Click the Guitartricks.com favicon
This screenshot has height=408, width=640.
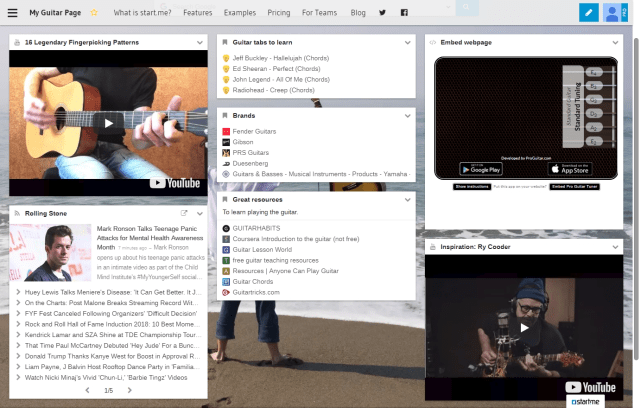click(226, 292)
